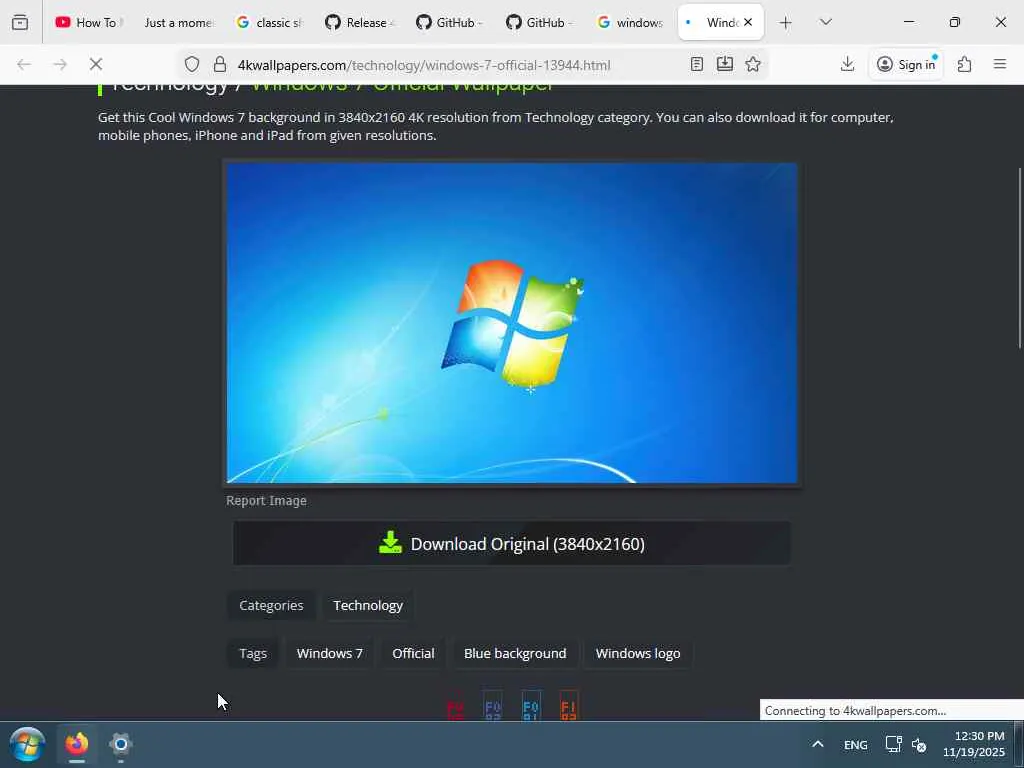Switch to the YouTube 'How To' tab
The width and height of the screenshot is (1024, 768).
click(89, 22)
